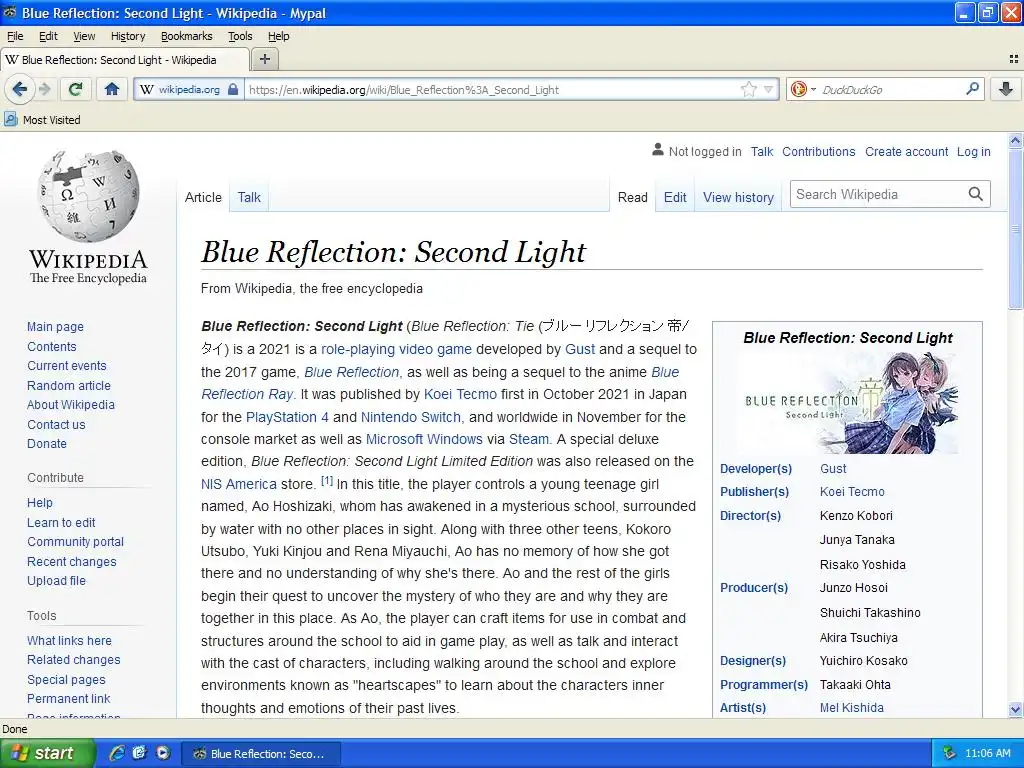1024x768 pixels.
Task: Click the scrollbar down arrow
Action: (1015, 709)
